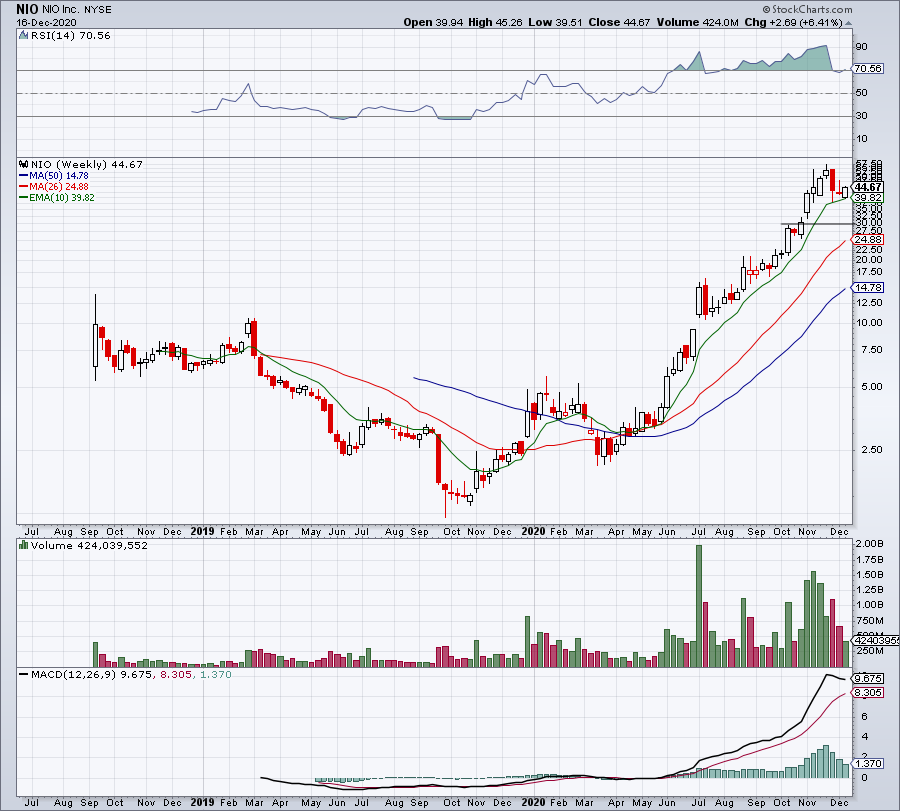The width and height of the screenshot is (900, 811).
Task: Click the tallest volume bar in July 2020
Action: tap(699, 606)
